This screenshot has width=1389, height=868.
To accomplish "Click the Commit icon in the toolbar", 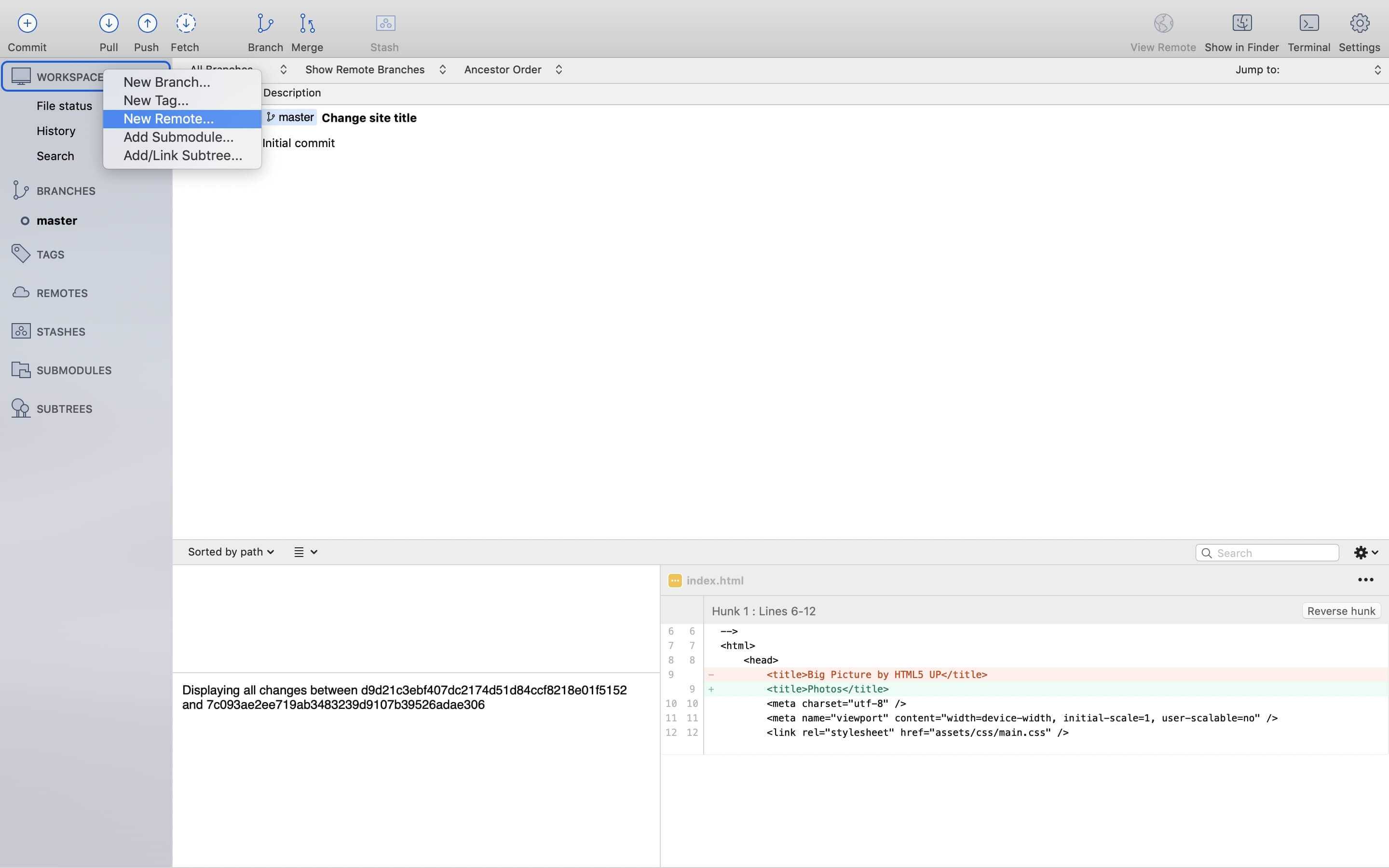I will pos(27,23).
